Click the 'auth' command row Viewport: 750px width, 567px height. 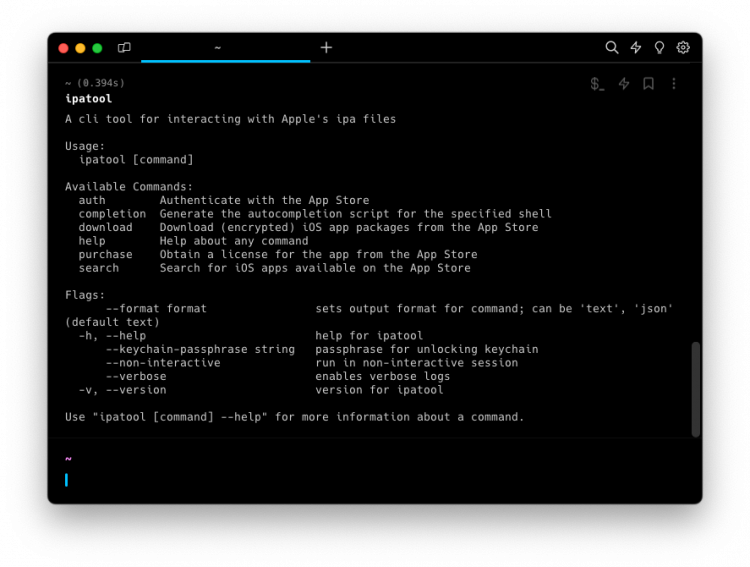pos(224,200)
